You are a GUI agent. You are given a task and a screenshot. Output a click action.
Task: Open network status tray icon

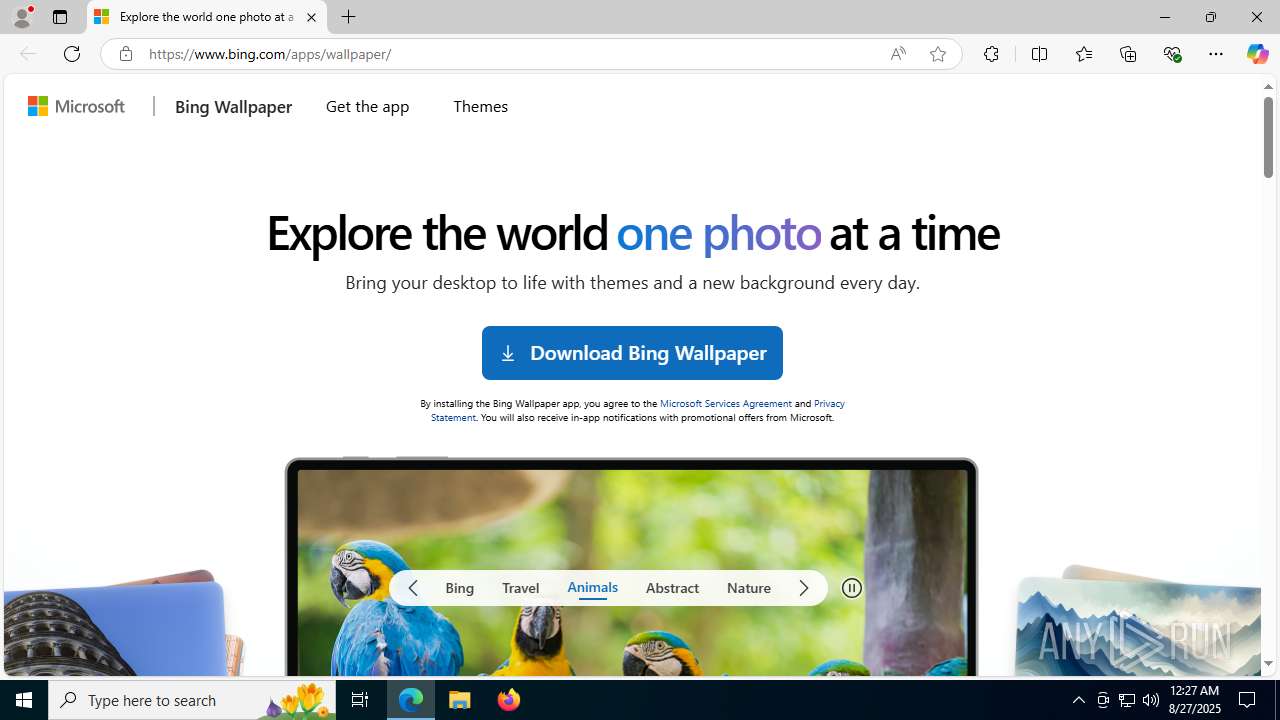coord(1127,700)
